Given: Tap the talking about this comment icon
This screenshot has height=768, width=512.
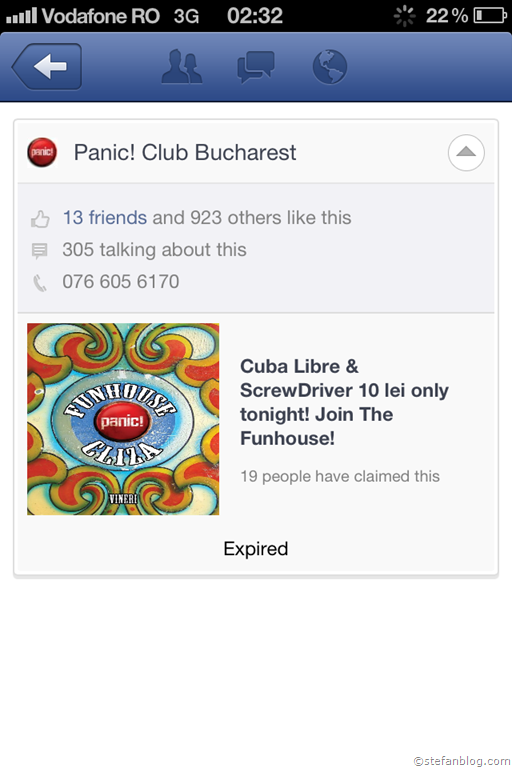Looking at the screenshot, I should (x=40, y=251).
